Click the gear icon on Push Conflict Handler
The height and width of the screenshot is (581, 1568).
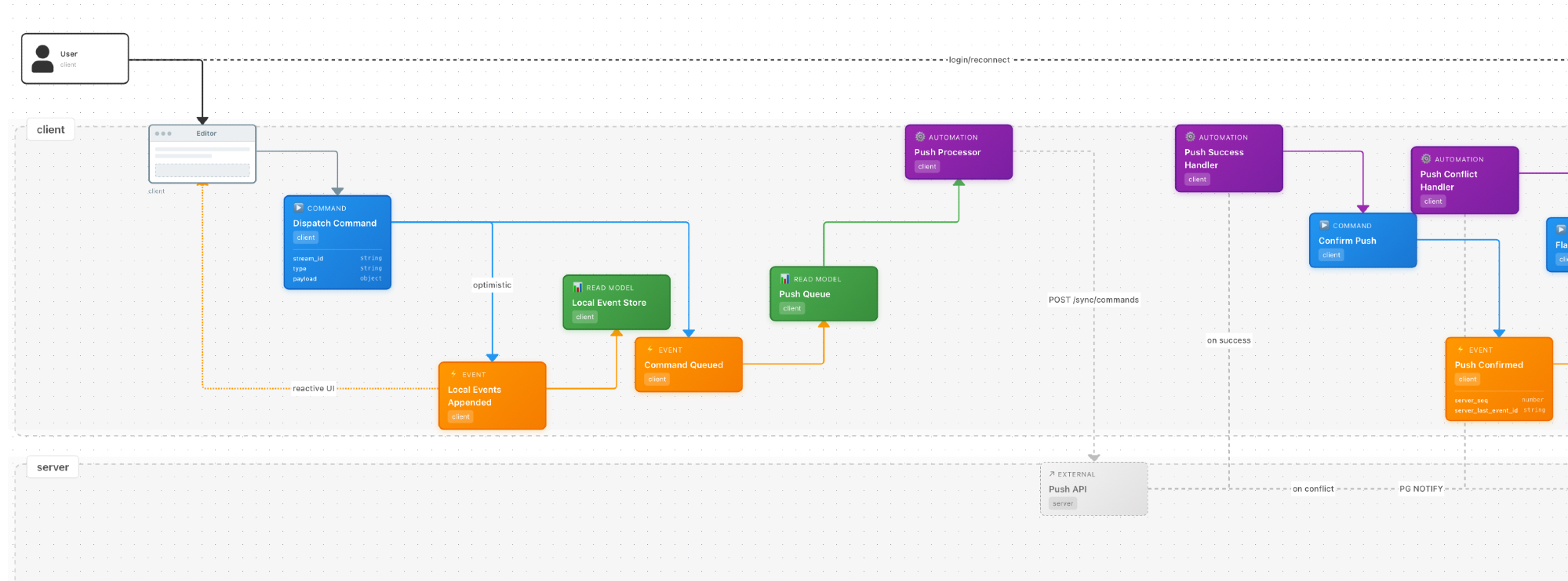pos(1426,159)
